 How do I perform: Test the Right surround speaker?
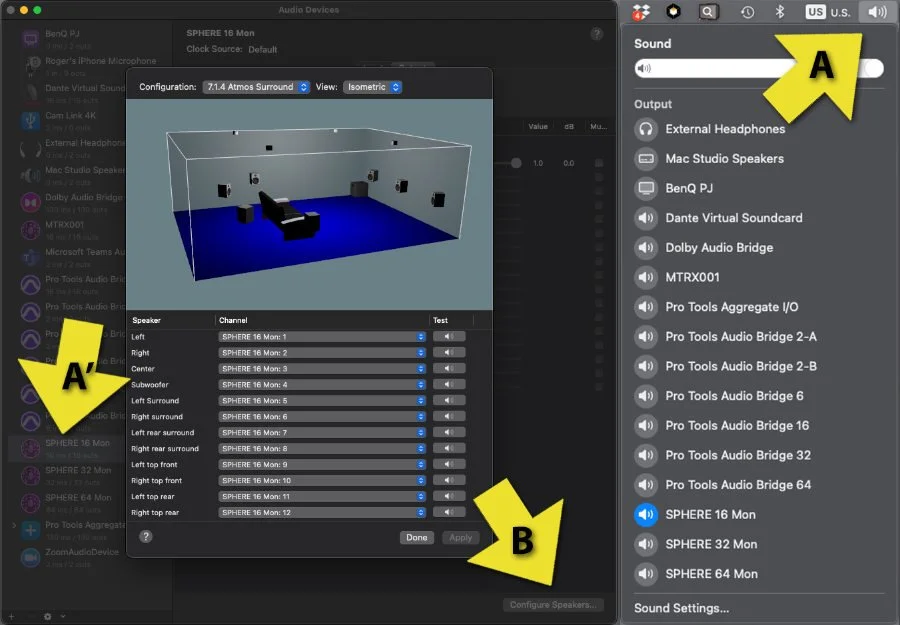click(x=449, y=416)
